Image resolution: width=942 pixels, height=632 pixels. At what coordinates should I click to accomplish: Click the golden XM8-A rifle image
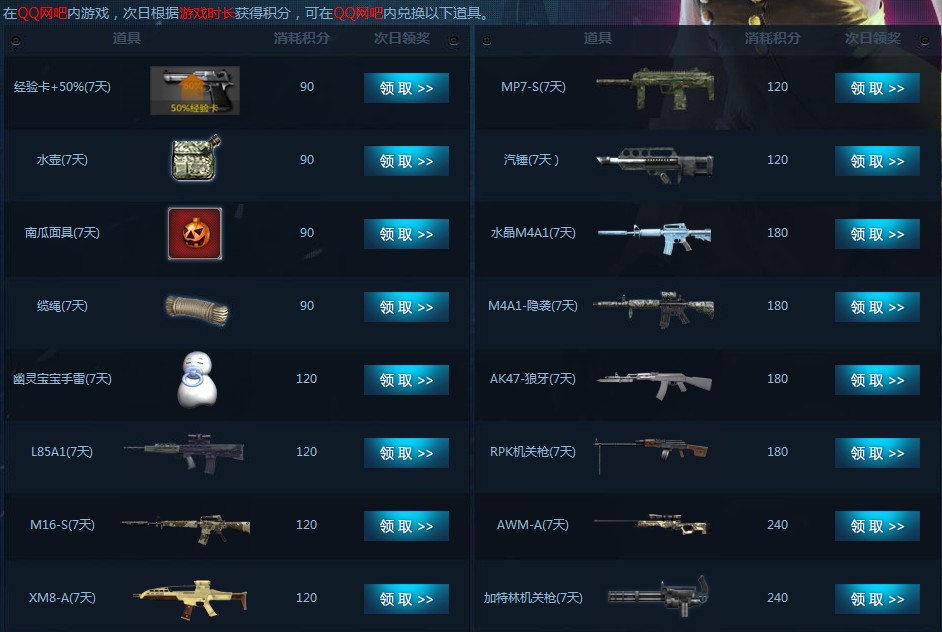coord(190,598)
